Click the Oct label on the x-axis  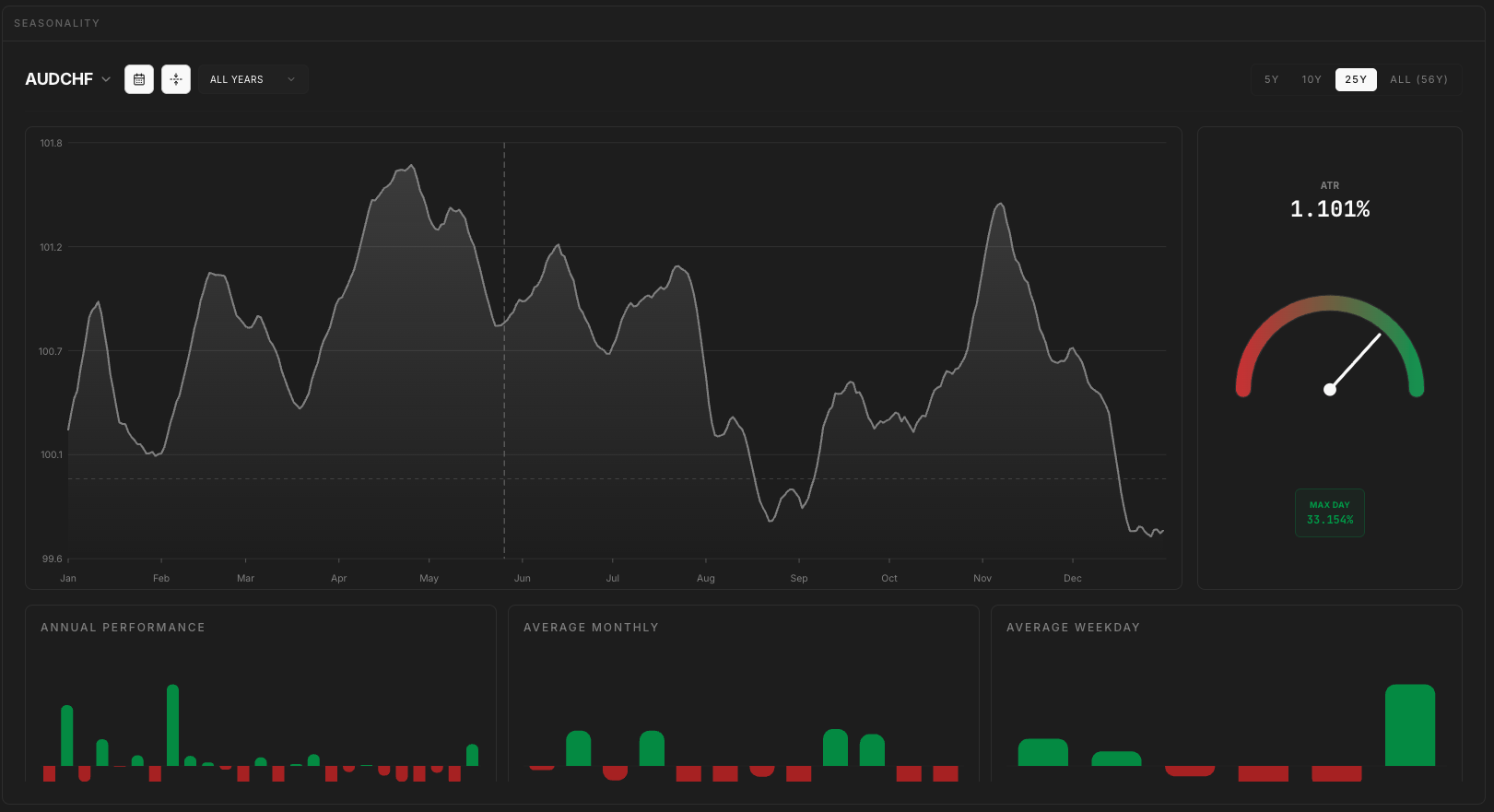pos(889,579)
